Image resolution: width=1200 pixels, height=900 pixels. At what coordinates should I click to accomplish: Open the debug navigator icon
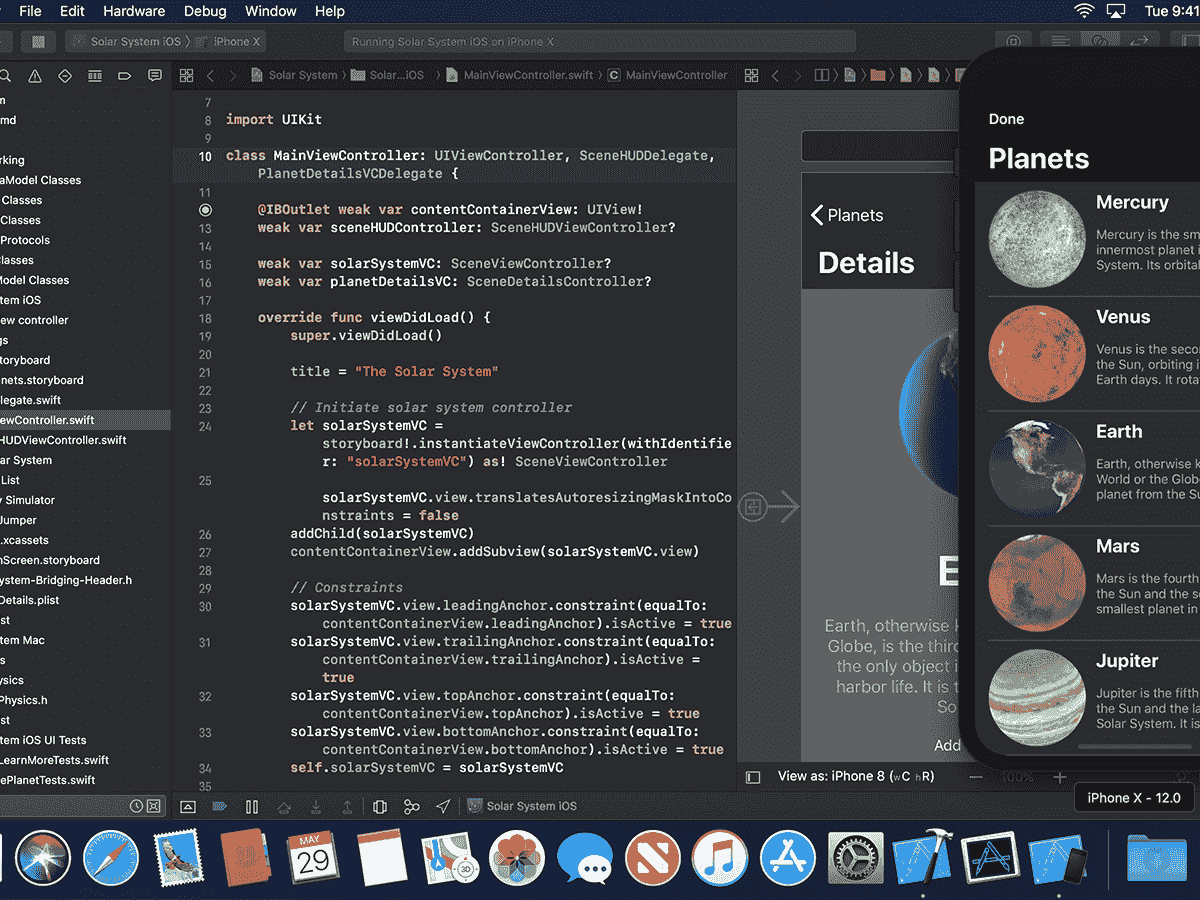95,76
